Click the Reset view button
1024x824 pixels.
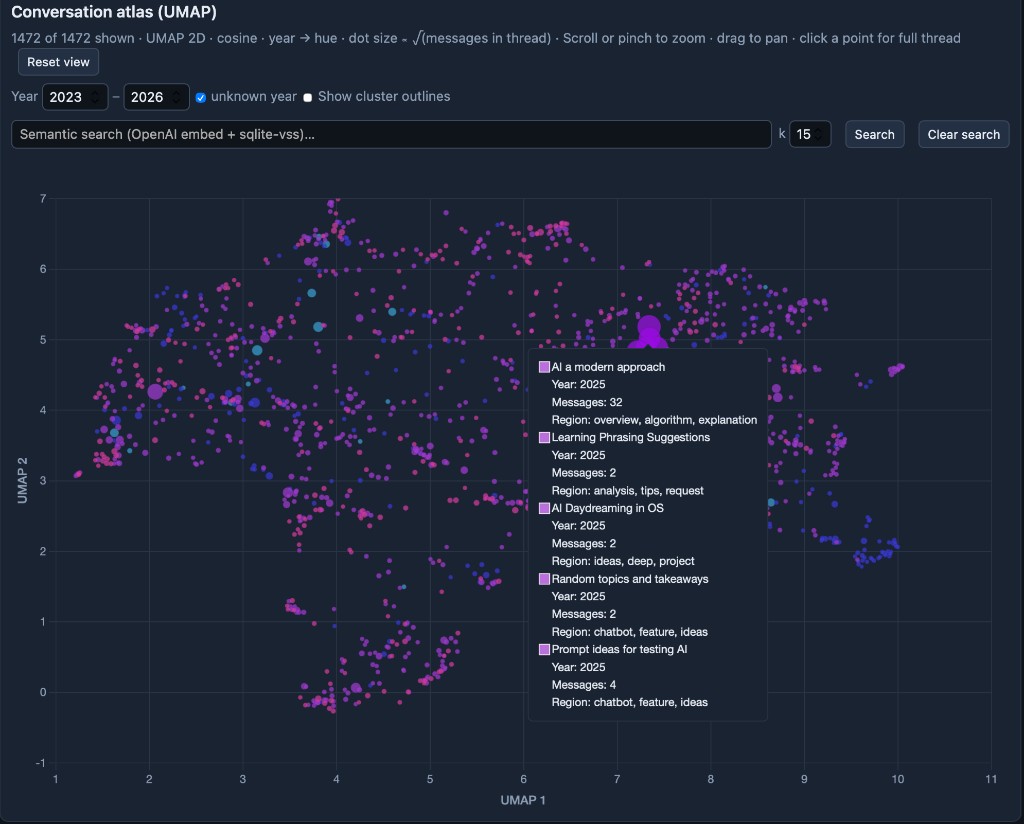click(57, 61)
